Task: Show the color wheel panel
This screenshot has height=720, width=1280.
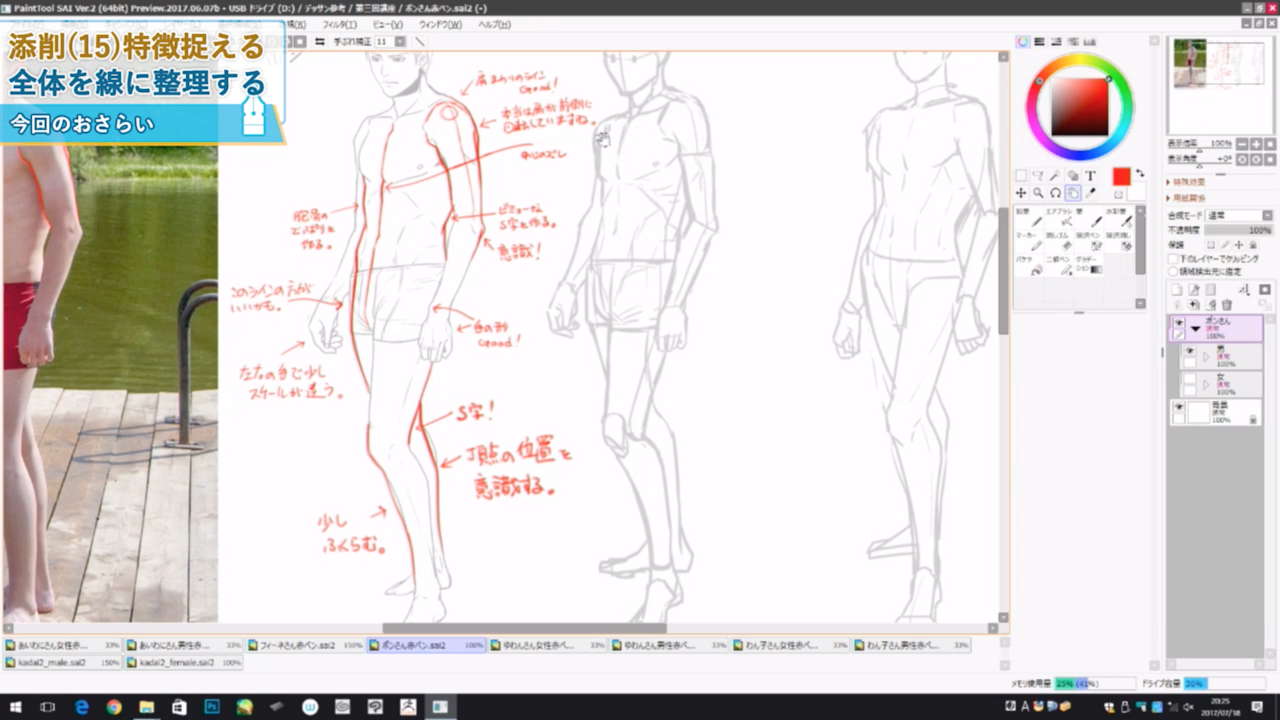Action: [x=1023, y=42]
